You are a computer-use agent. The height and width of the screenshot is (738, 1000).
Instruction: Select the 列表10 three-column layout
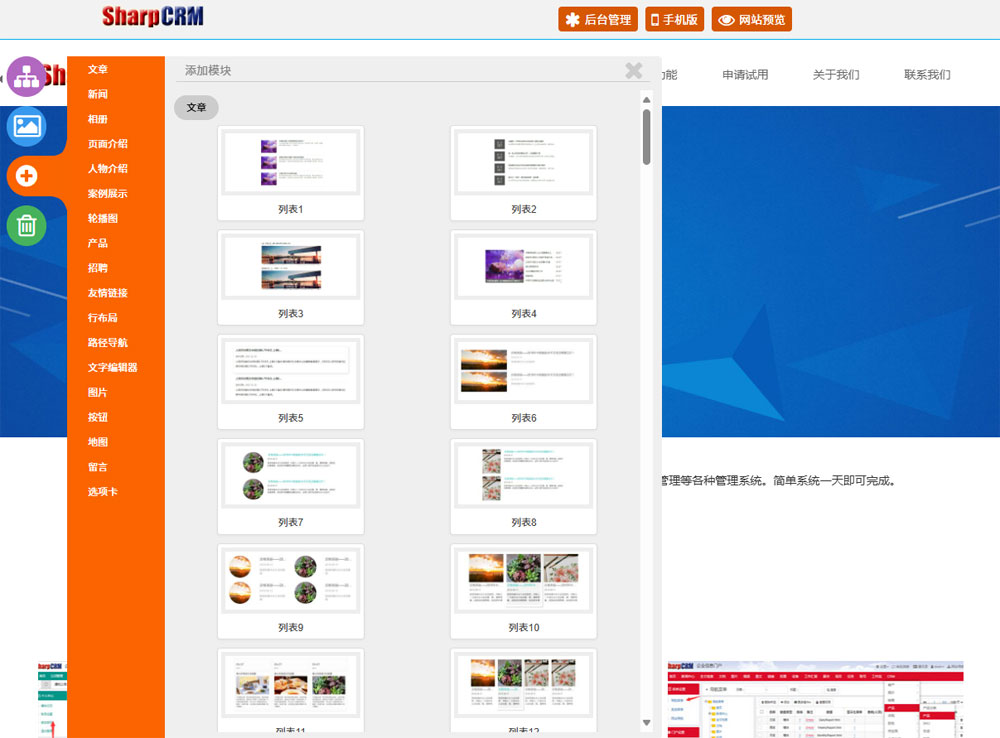523,590
